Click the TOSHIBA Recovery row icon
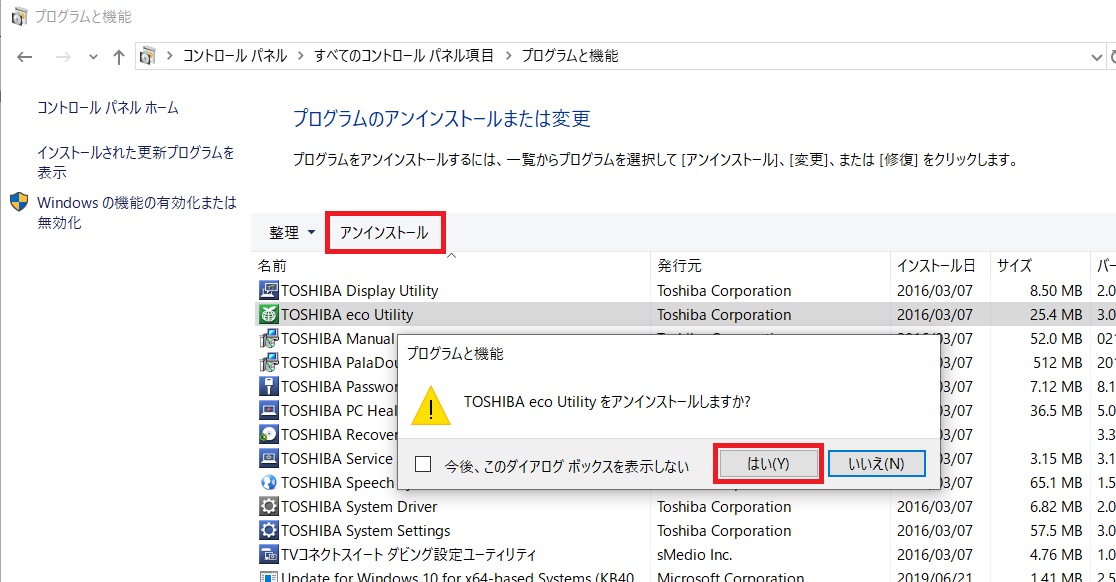Viewport: 1116px width, 582px height. (268, 435)
